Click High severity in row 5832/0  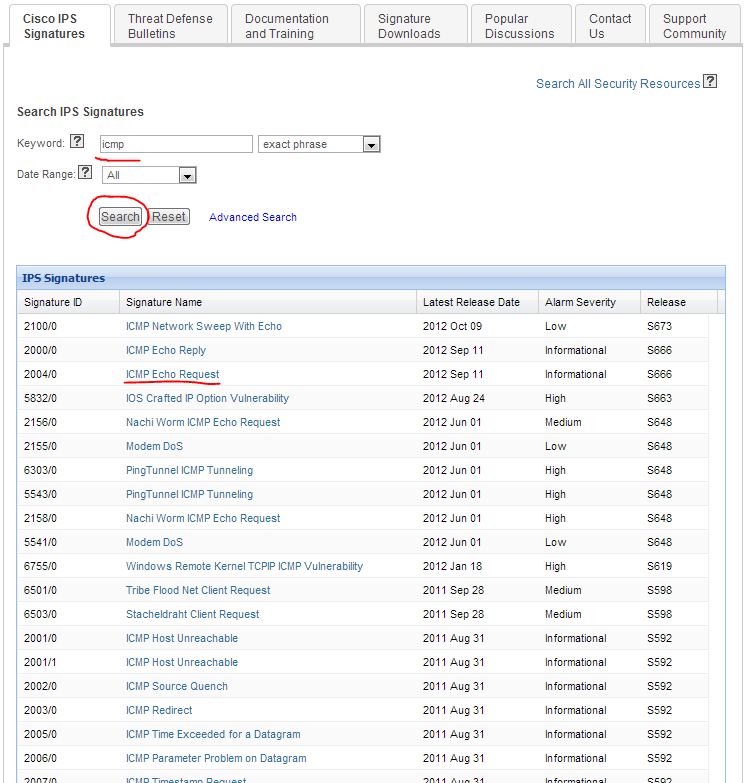pos(555,398)
